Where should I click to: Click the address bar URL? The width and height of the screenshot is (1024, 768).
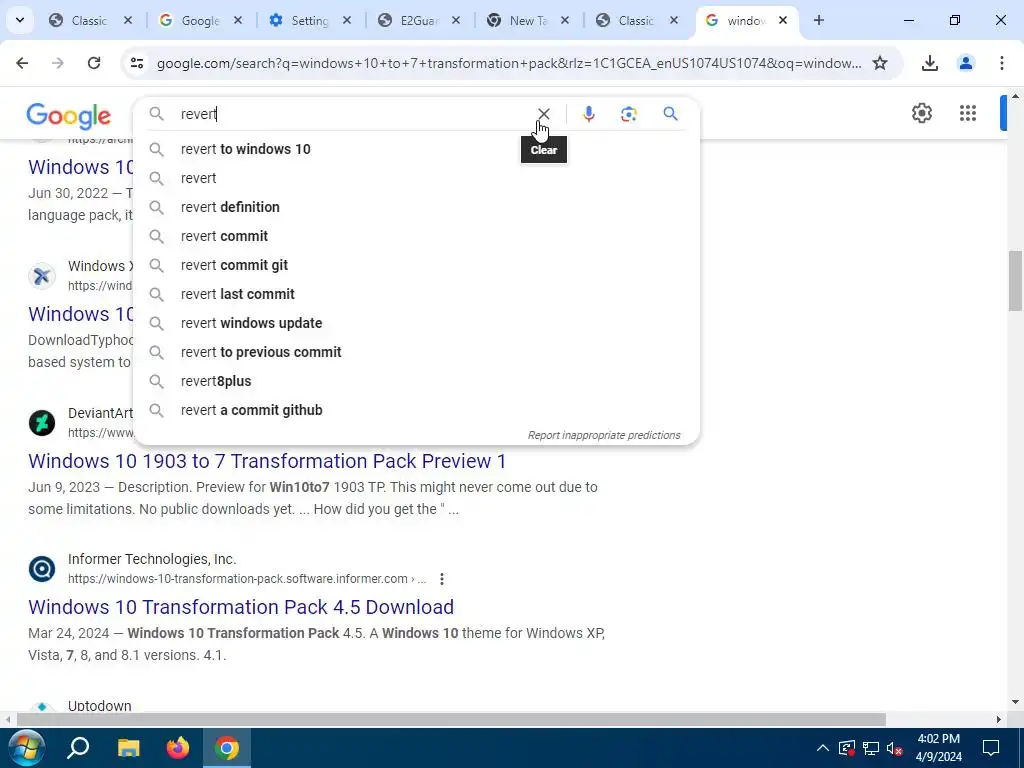pyautogui.click(x=509, y=63)
